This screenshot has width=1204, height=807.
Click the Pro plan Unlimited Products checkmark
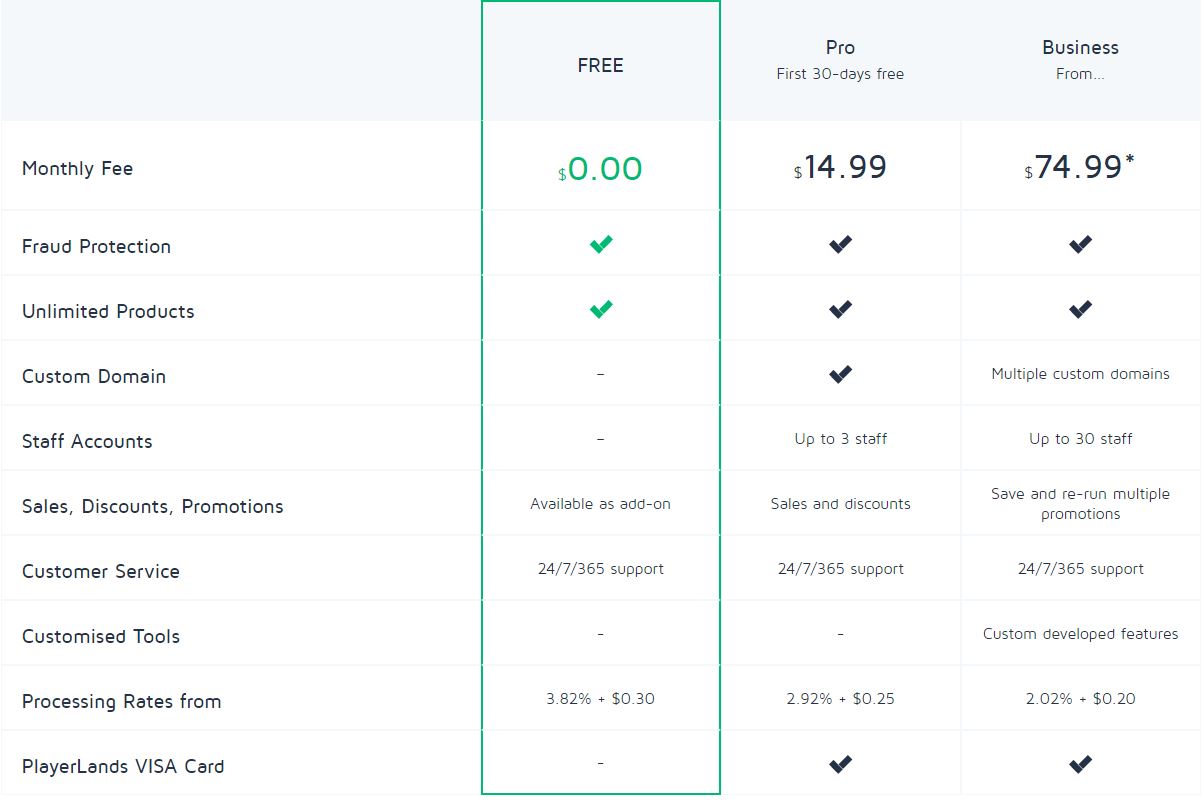pos(841,309)
